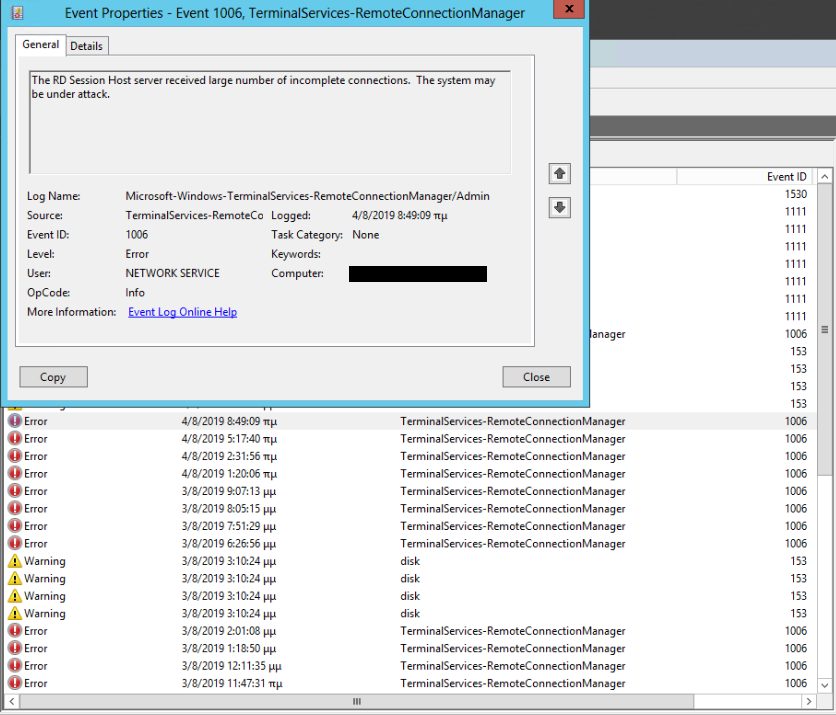This screenshot has width=836, height=715.
Task: Click error icon of 3/8/2019 9:07:13 row
Action: [15, 491]
